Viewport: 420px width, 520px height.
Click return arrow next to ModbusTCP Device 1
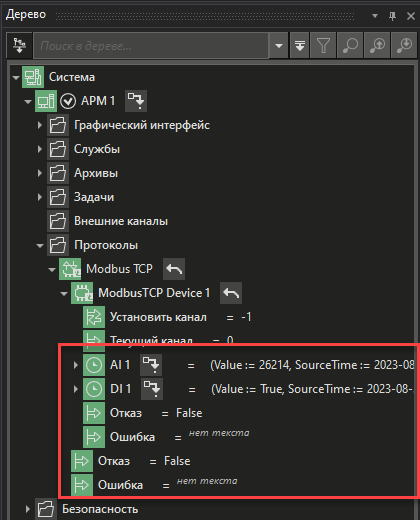point(231,293)
